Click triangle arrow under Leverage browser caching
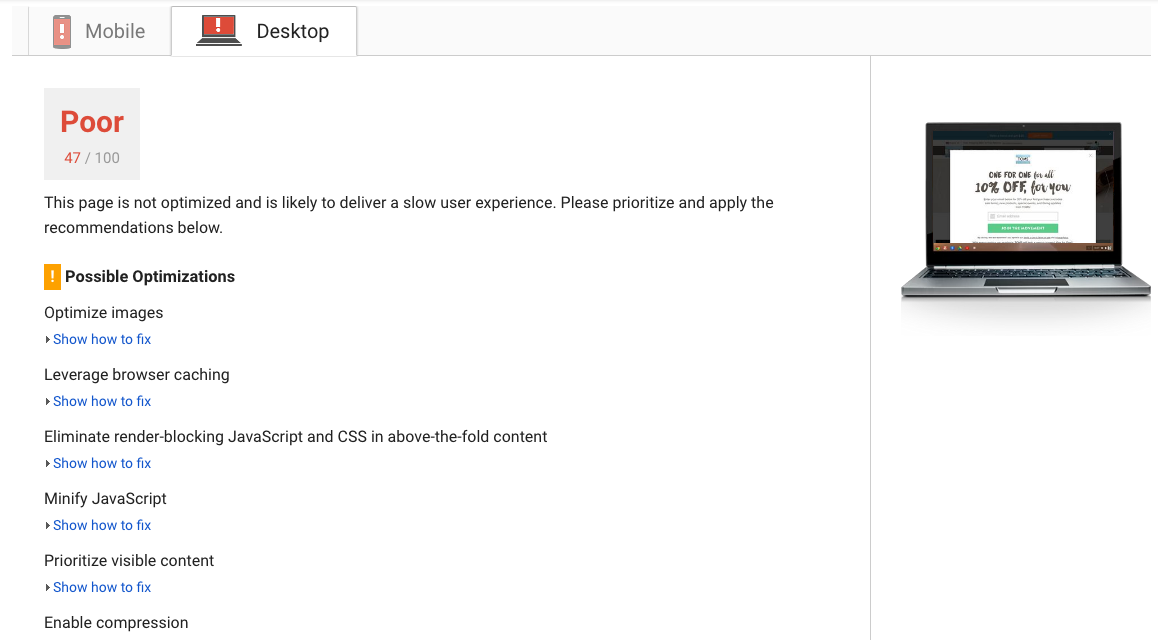This screenshot has width=1158, height=640. [47, 402]
